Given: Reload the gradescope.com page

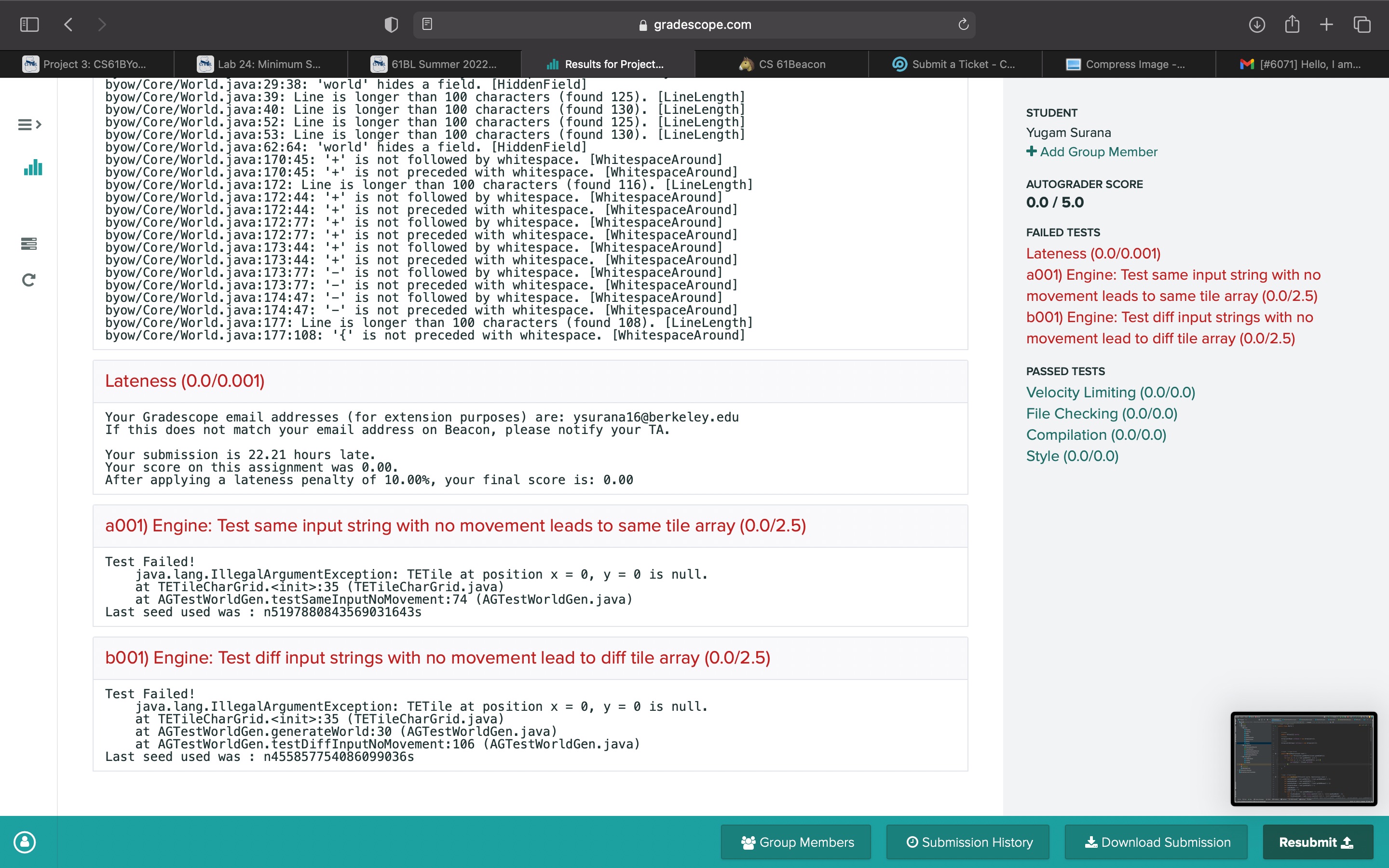Looking at the screenshot, I should 963,25.
